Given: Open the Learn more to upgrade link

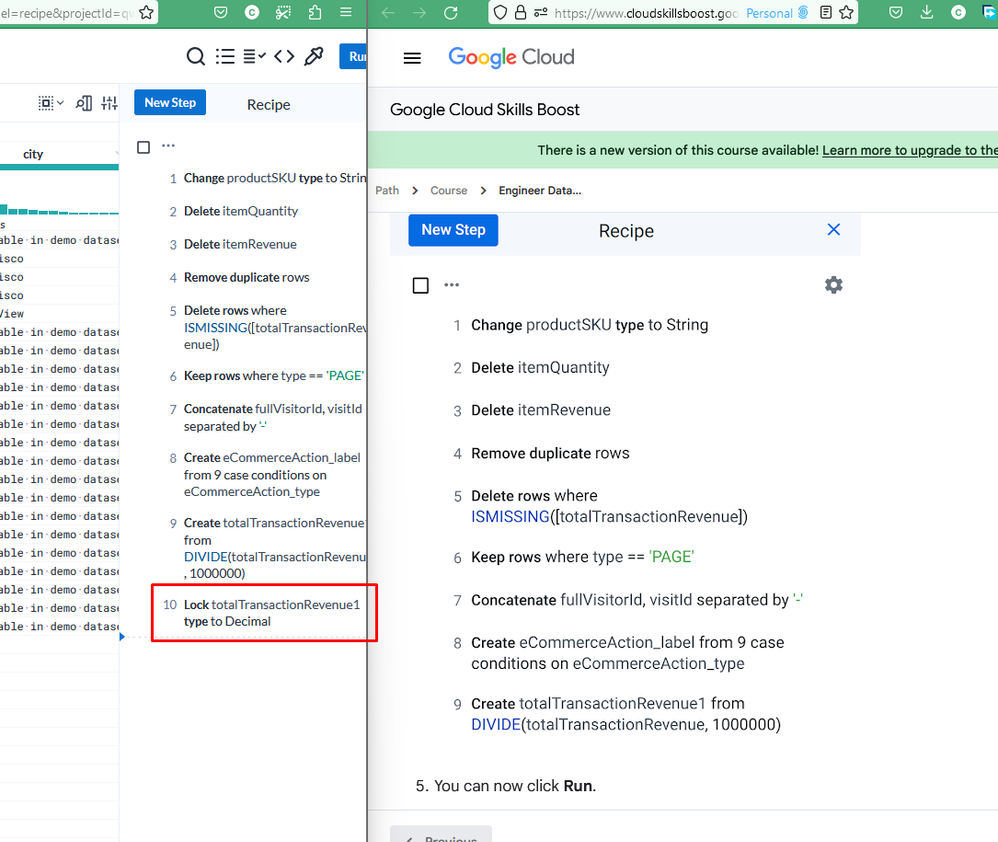Looking at the screenshot, I should pyautogui.click(x=910, y=150).
